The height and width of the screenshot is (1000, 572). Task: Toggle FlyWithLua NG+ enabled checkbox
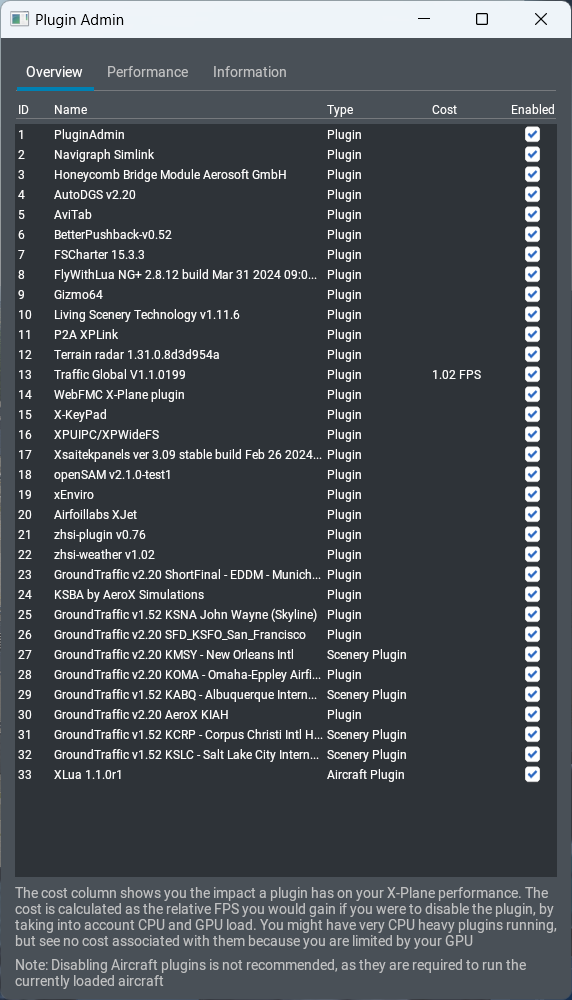532,274
